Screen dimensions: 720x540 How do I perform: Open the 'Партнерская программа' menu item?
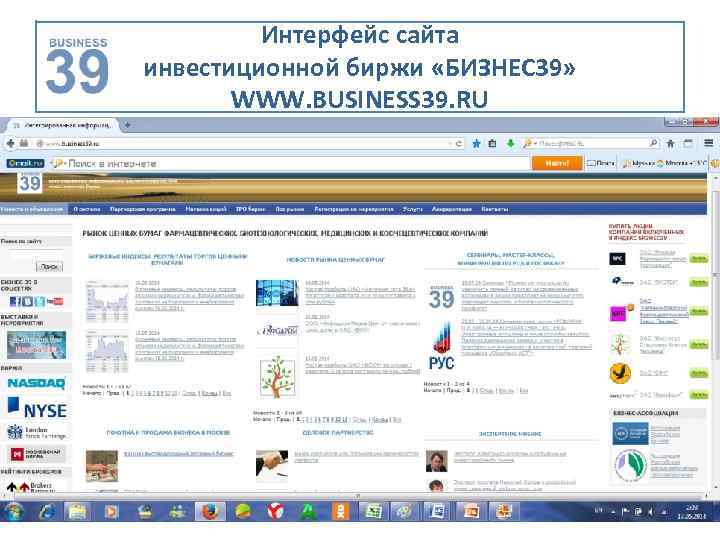click(x=143, y=209)
